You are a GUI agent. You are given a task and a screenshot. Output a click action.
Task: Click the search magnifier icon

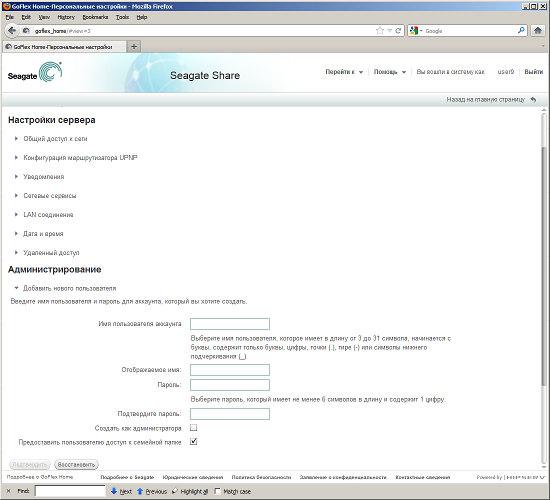tap(521, 31)
